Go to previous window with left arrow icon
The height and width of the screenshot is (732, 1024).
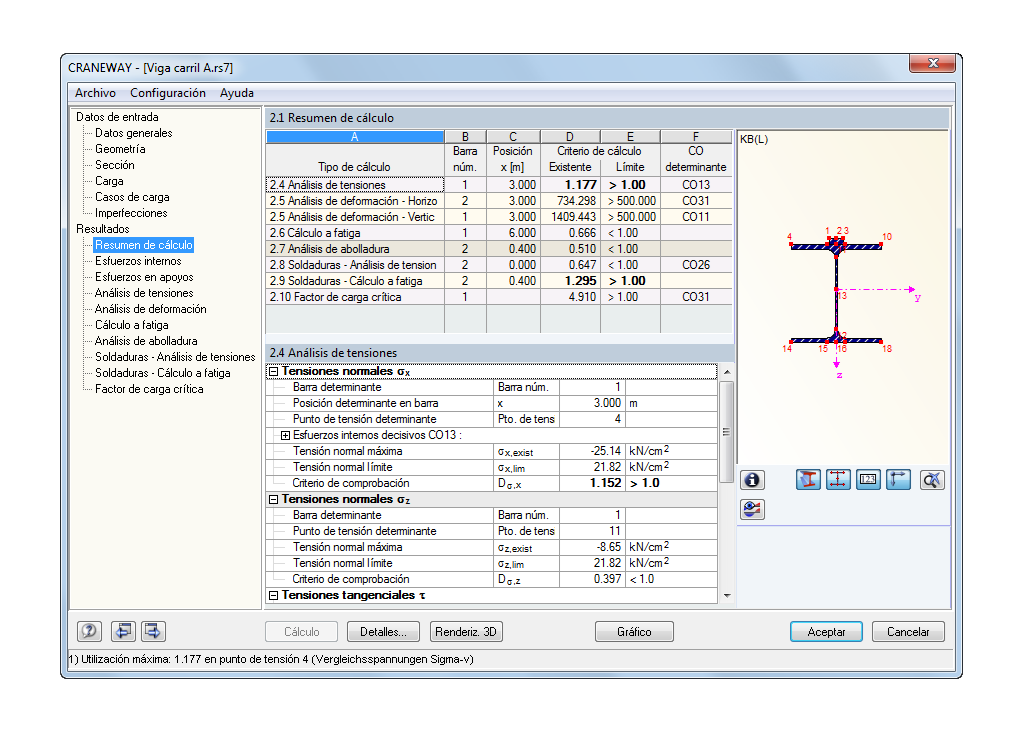(x=123, y=631)
